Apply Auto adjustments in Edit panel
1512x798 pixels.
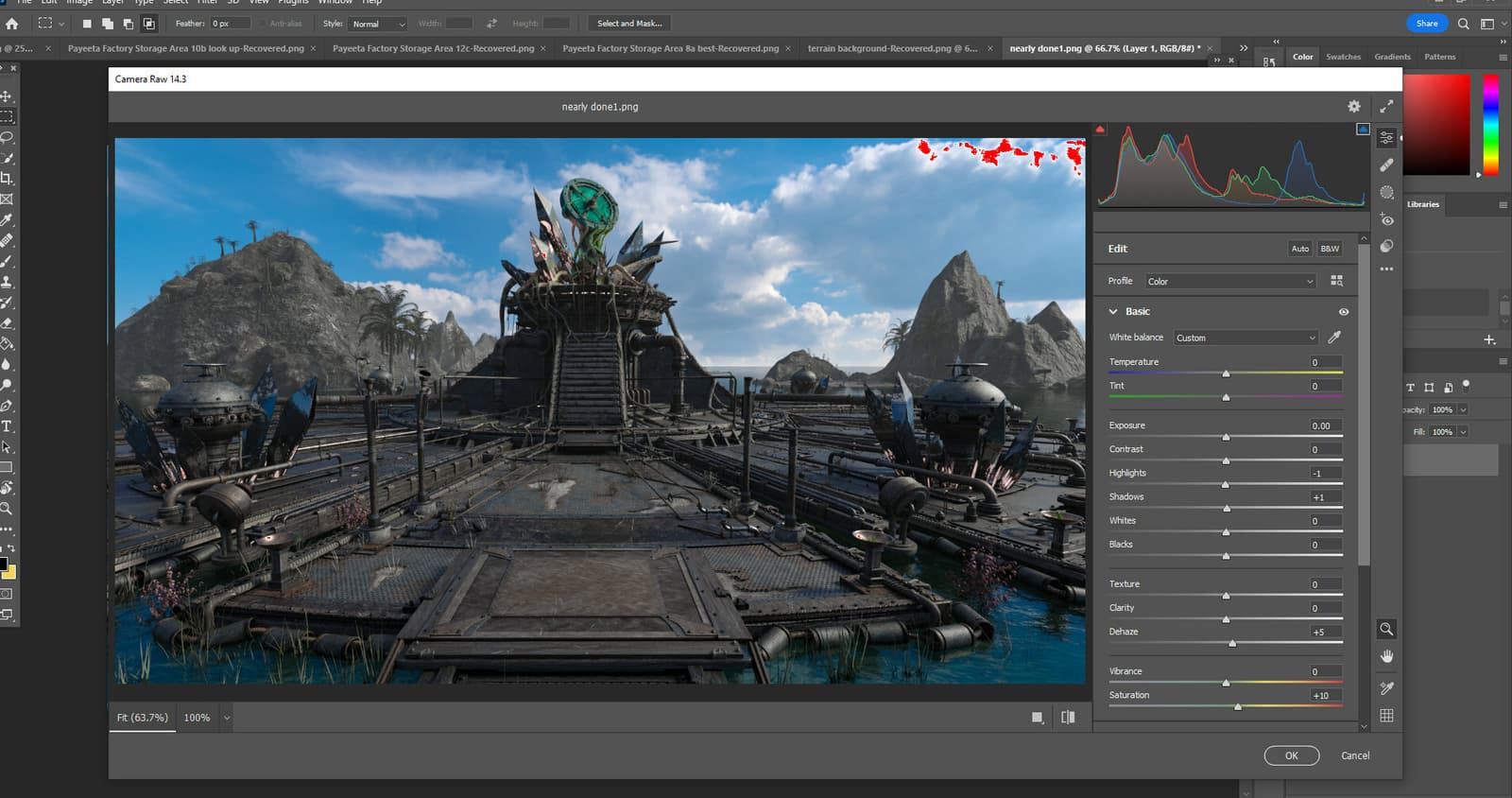[x=1300, y=249]
